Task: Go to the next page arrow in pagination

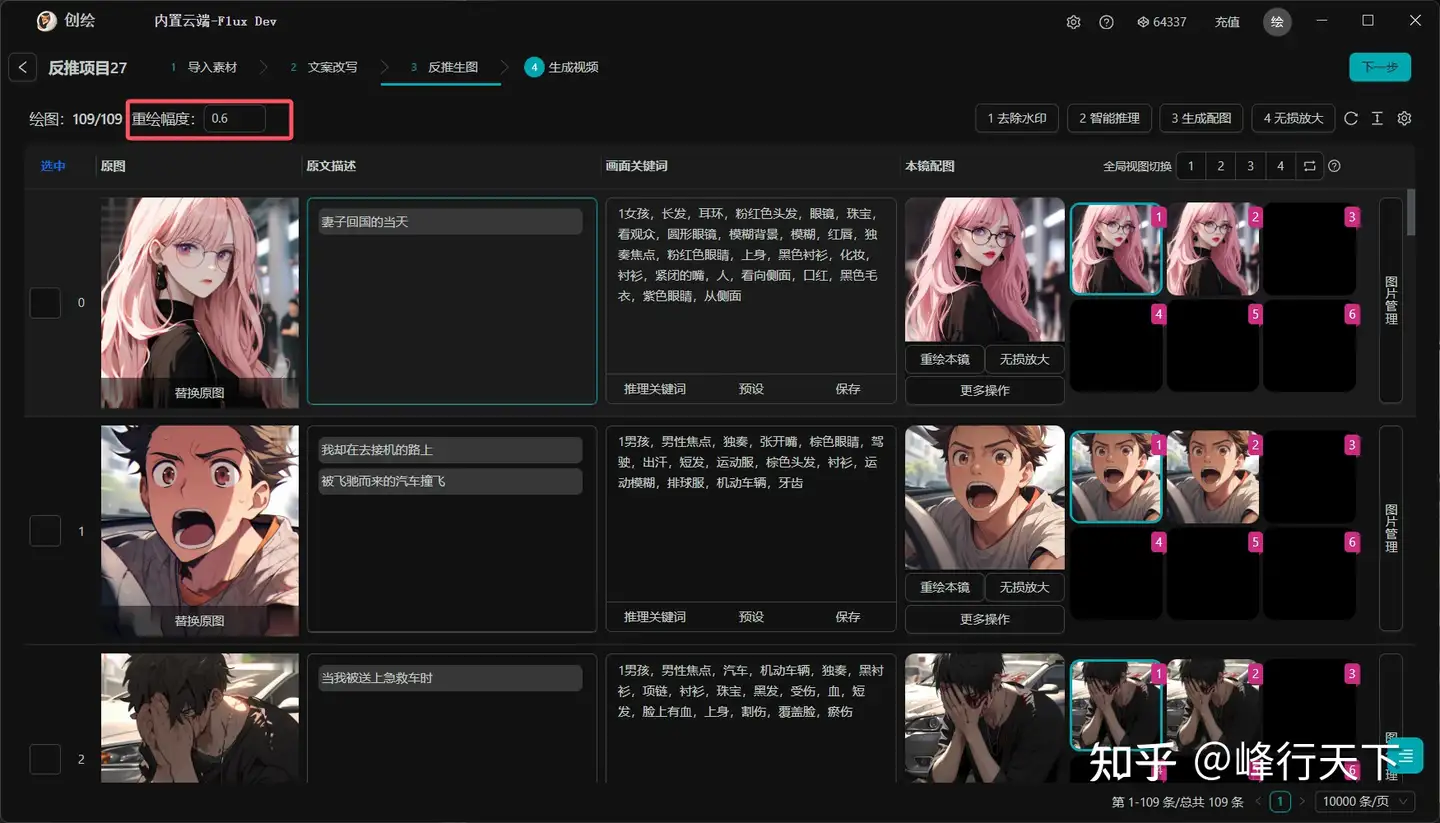Action: click(1301, 801)
